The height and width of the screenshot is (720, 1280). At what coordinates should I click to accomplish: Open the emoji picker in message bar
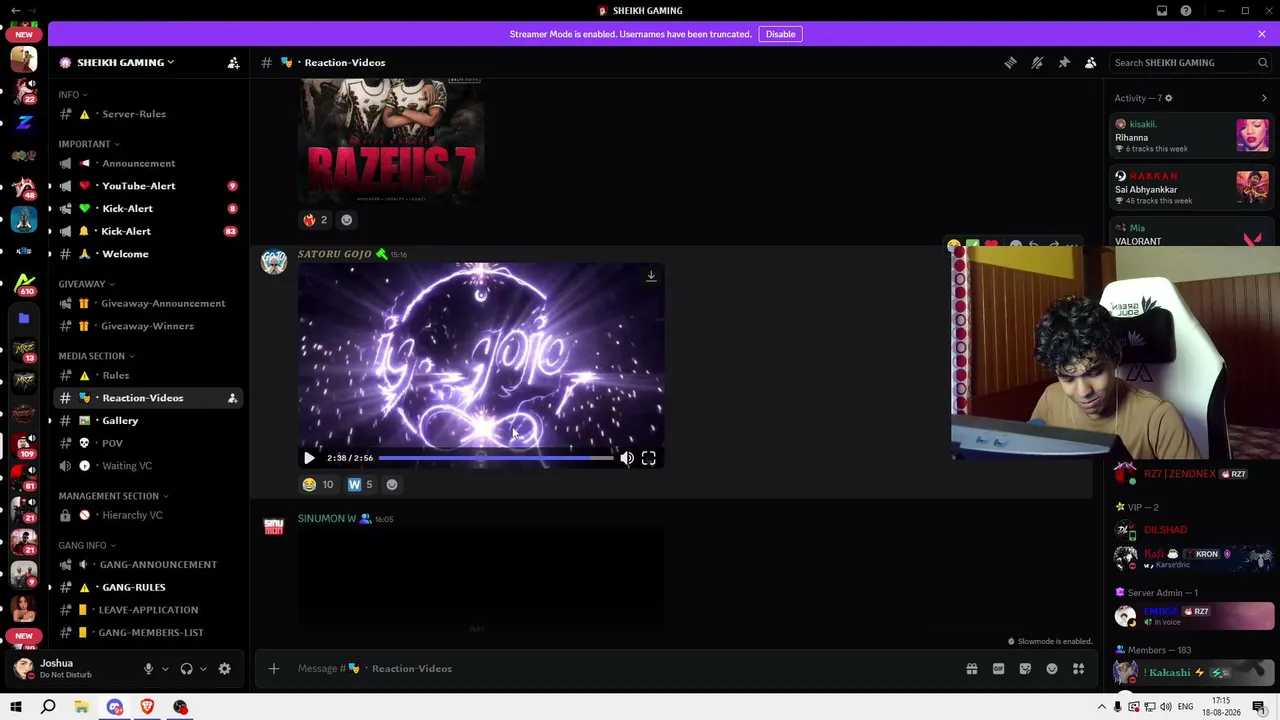(x=1052, y=669)
